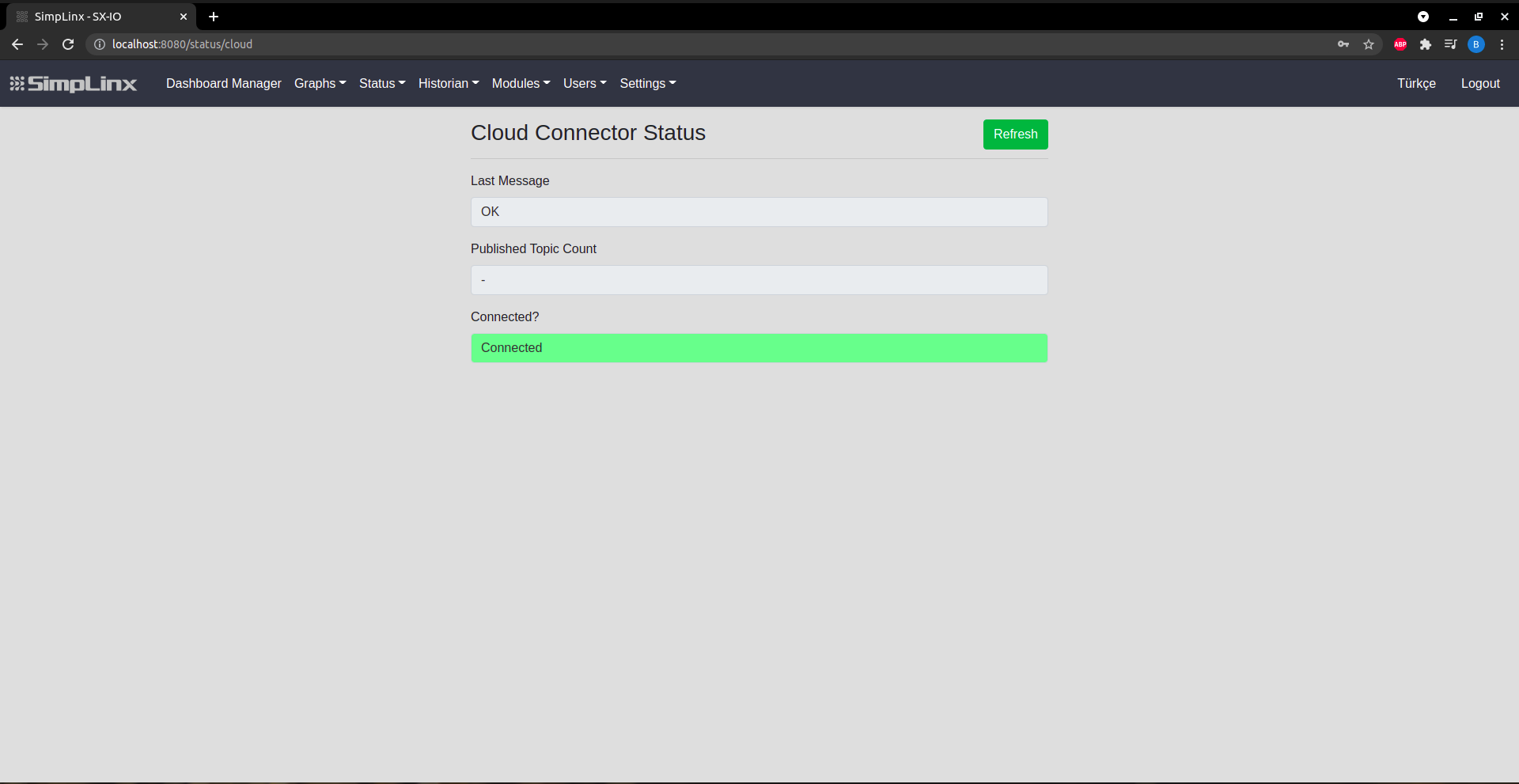
Task: Click the saved passwords key icon
Action: tap(1343, 44)
